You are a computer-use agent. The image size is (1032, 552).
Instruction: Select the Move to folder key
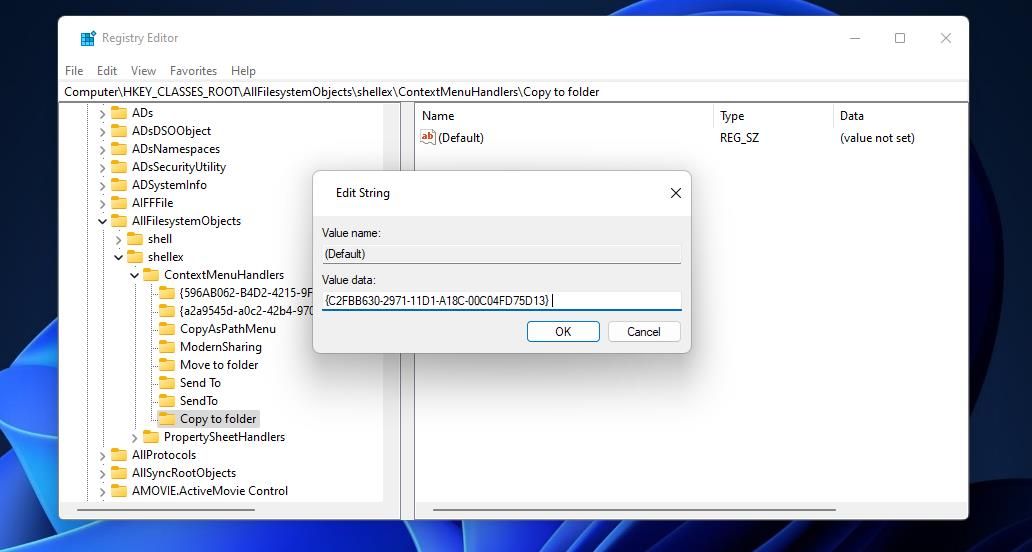[x=219, y=364]
